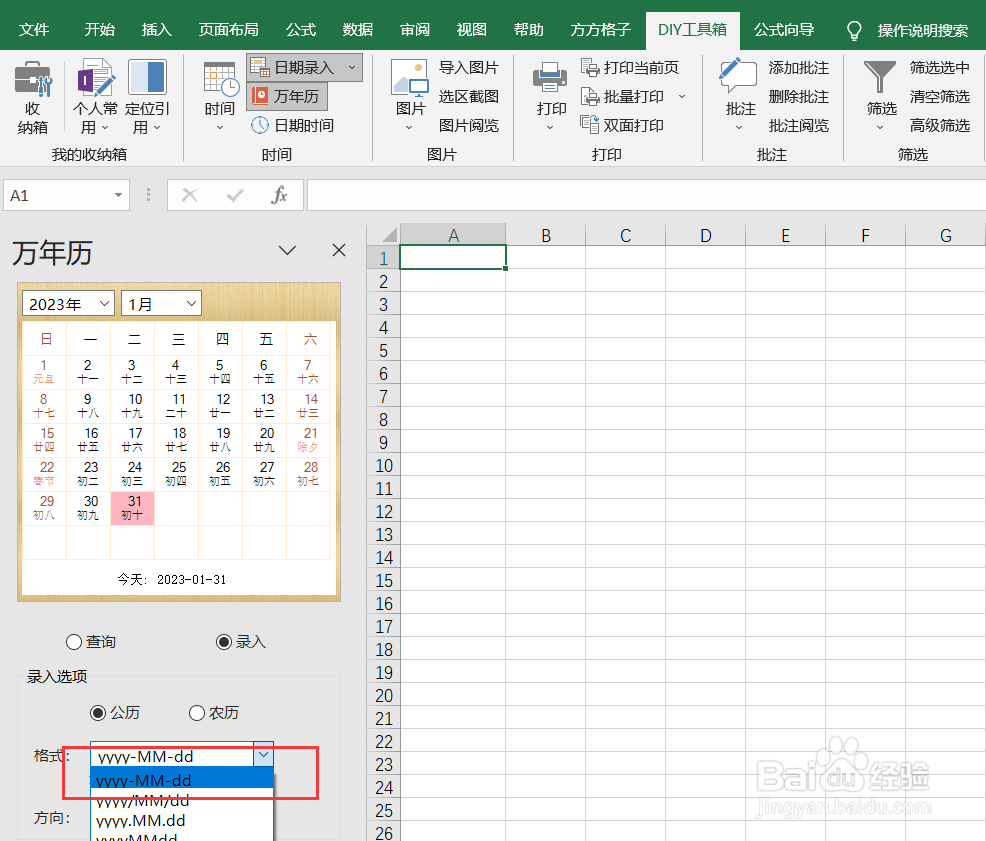Click 筛选选中 button
Viewport: 986px width, 841px height.
939,67
